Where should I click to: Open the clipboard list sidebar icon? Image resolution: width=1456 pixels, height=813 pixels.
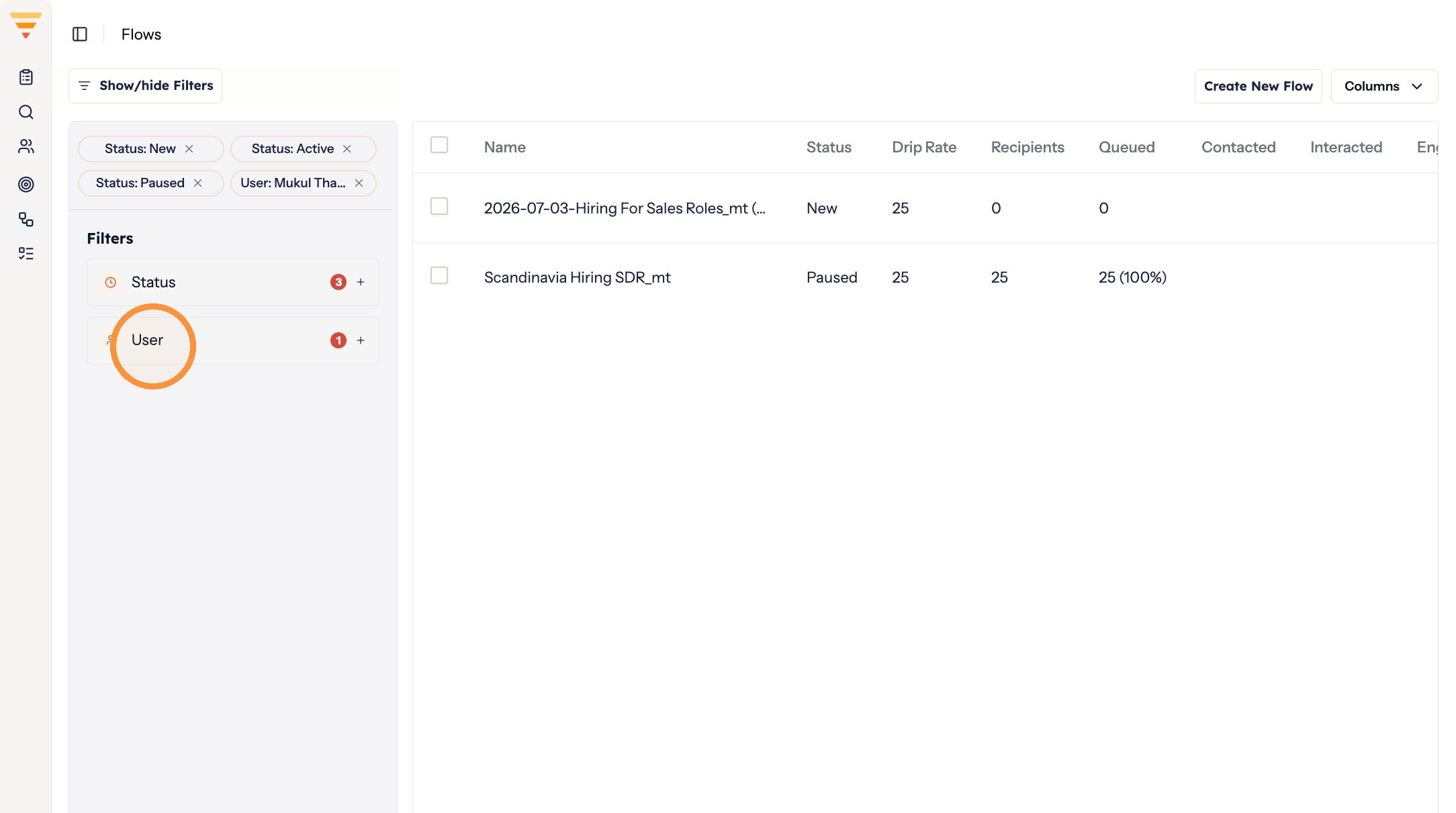point(26,77)
